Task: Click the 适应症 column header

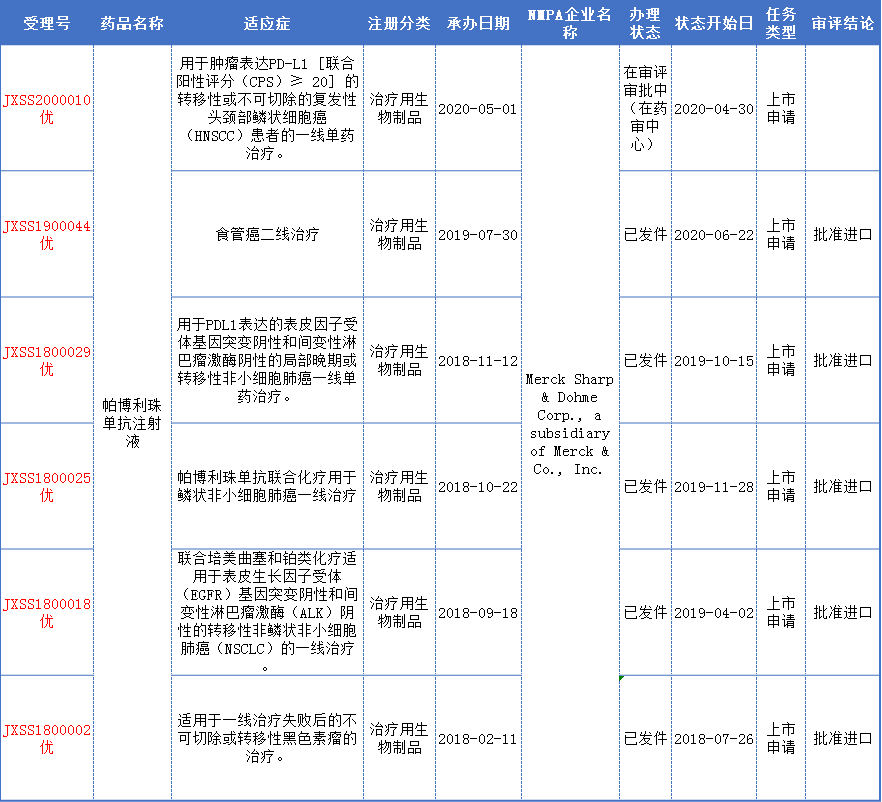Action: click(x=267, y=23)
